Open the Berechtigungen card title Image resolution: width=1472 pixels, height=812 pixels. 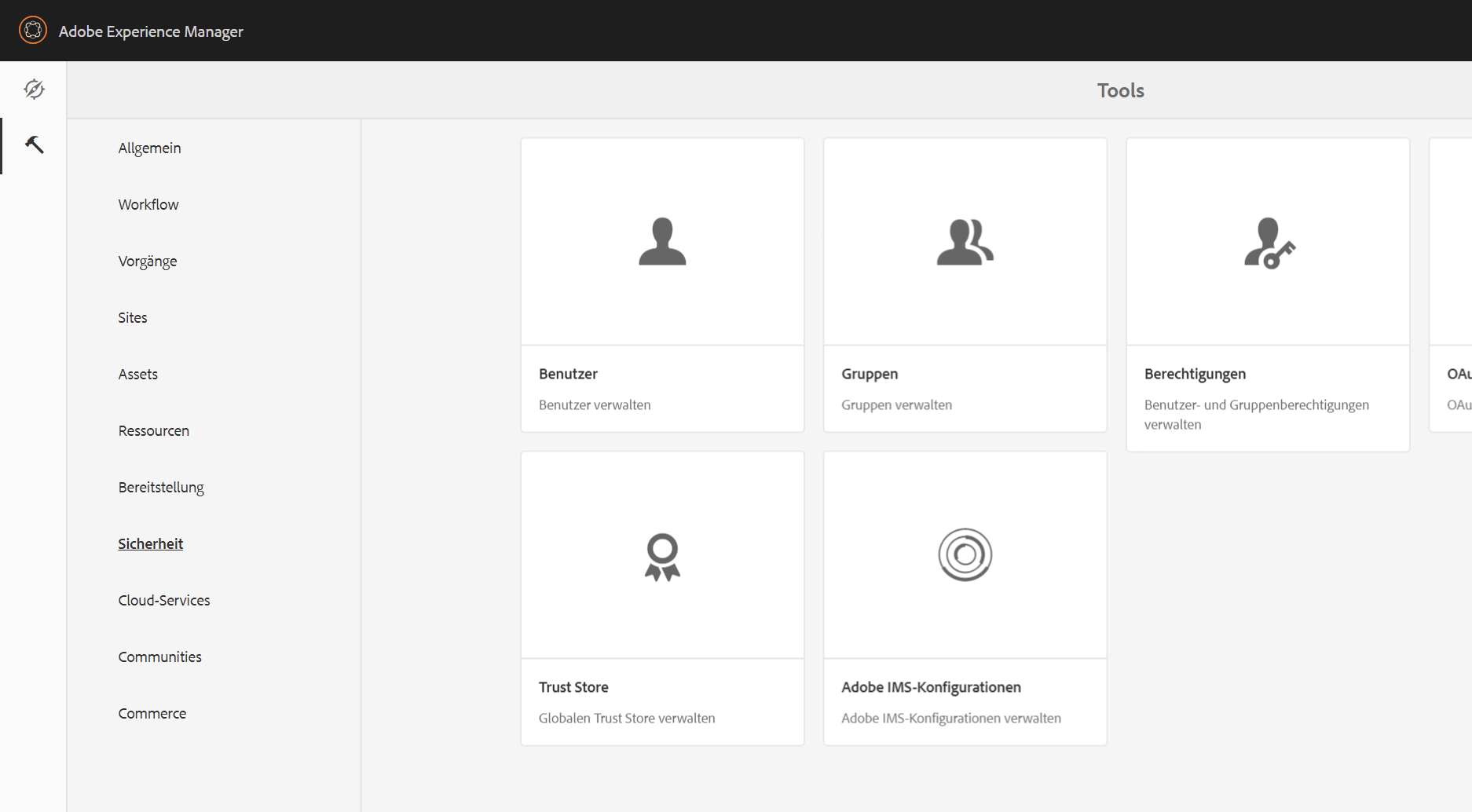[x=1195, y=374]
